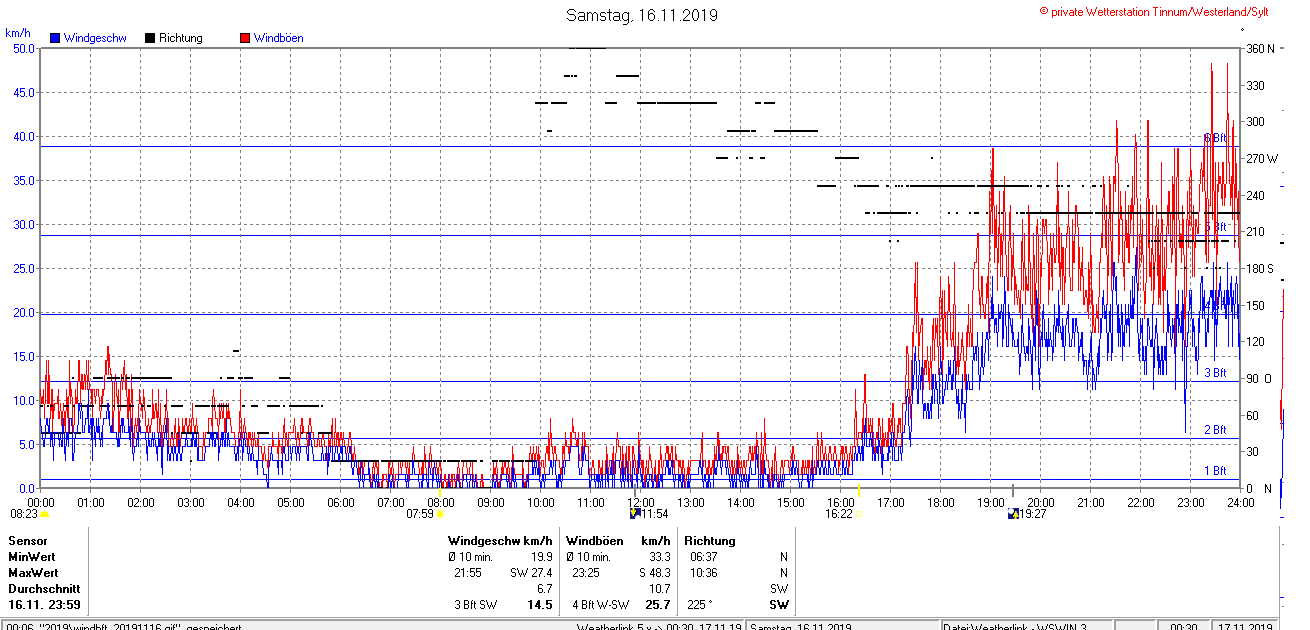Click the 06:00 tick on the time axis

tap(340, 502)
